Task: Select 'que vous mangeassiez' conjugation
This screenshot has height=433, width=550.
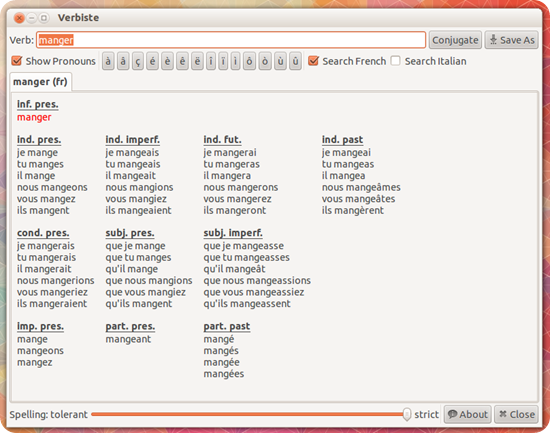Action: 254,292
